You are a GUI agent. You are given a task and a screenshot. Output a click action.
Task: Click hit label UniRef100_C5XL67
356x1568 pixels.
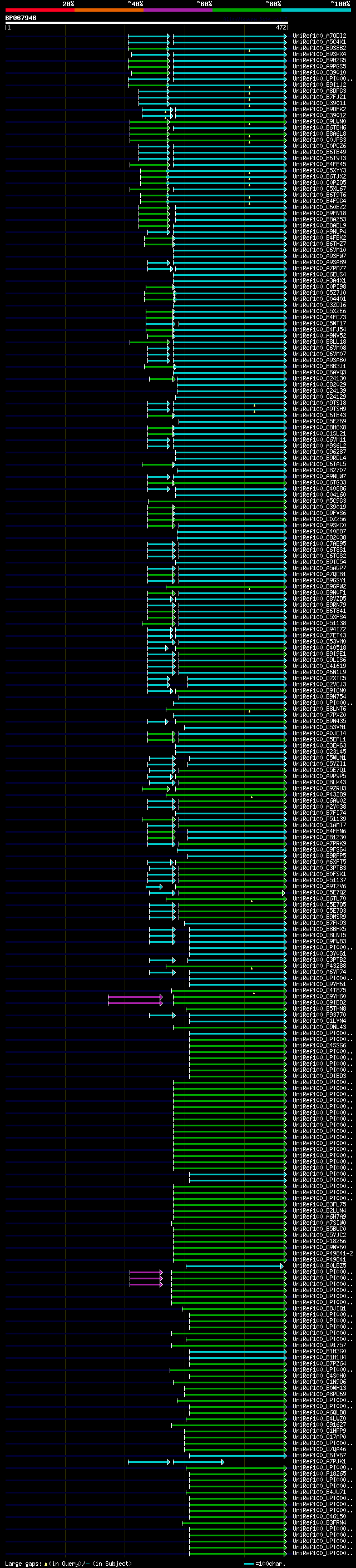(x=319, y=189)
